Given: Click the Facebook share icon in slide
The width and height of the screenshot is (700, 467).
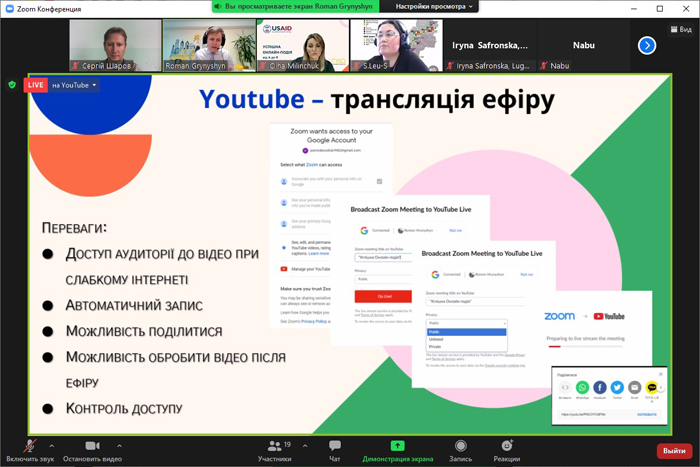Looking at the screenshot, I should tap(600, 388).
